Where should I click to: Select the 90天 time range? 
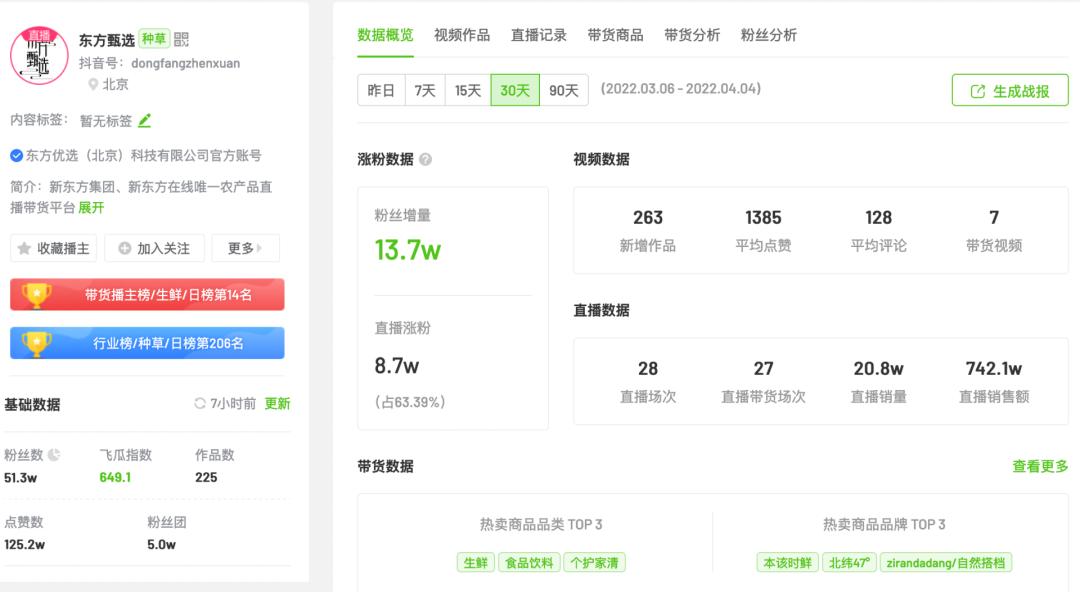click(563, 90)
